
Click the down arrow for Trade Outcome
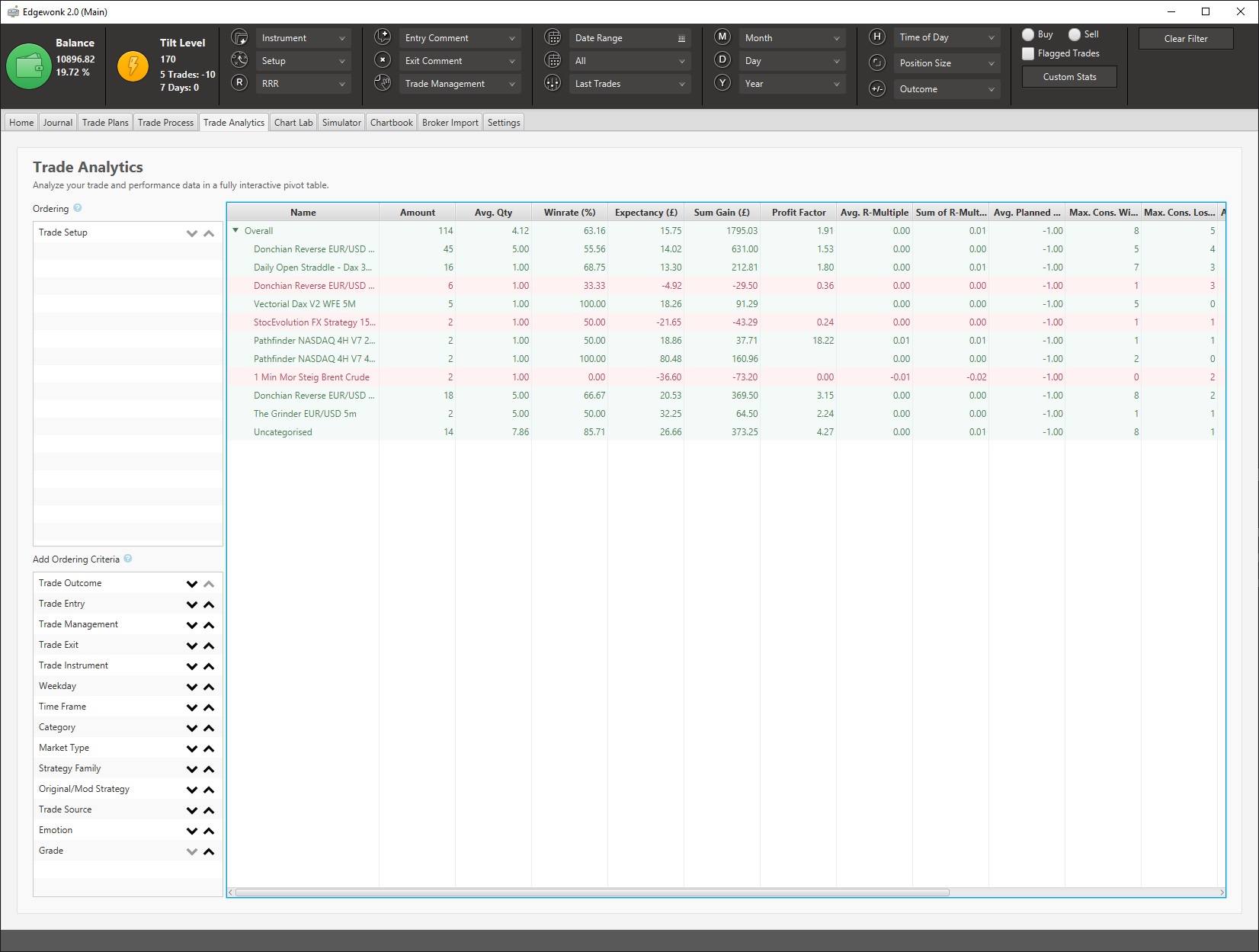point(192,584)
